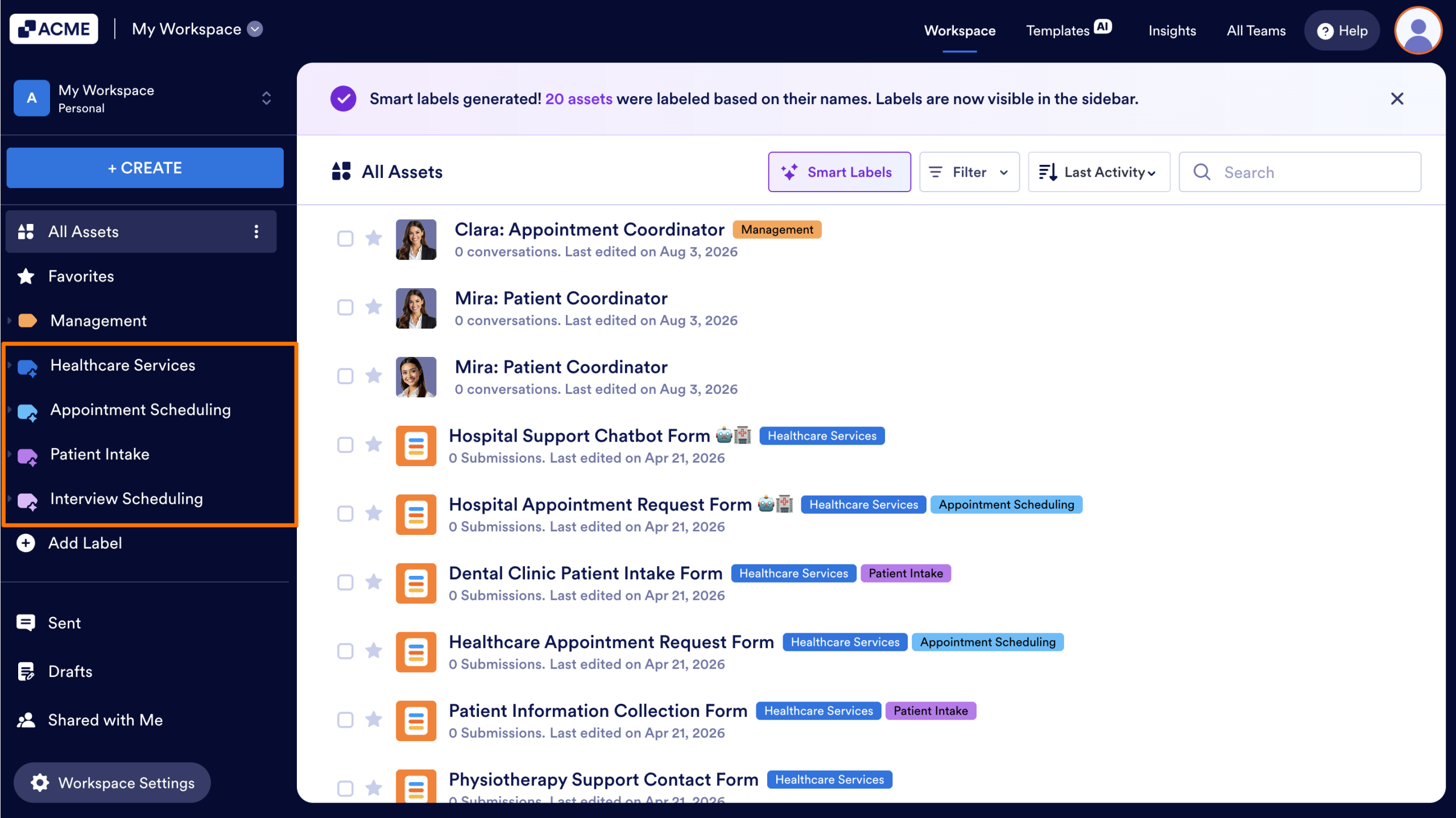The height and width of the screenshot is (818, 1456).
Task: Switch to the Insights tab
Action: pos(1172,31)
